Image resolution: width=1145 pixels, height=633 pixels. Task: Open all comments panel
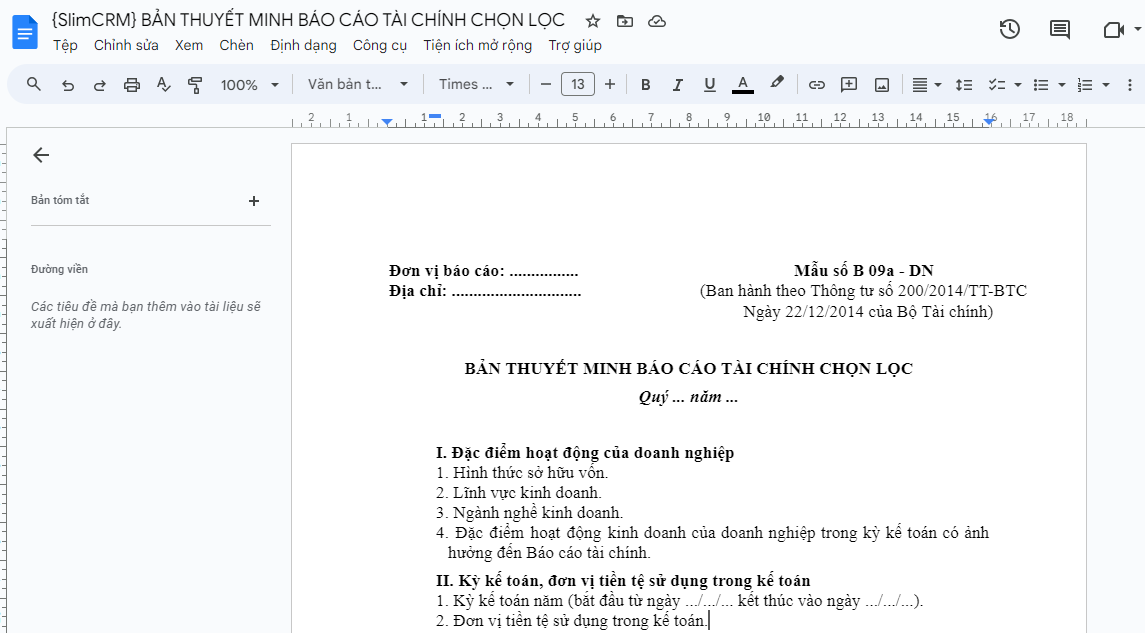1059,30
